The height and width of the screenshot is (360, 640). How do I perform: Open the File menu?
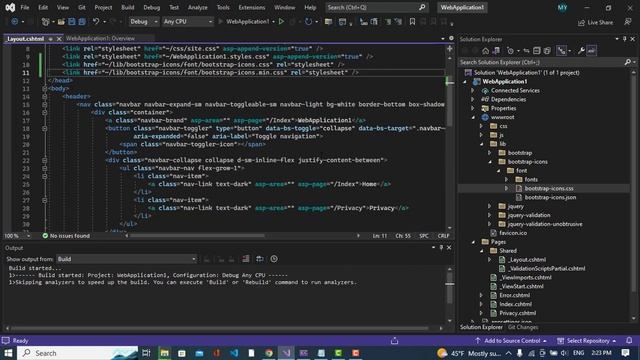coord(24,7)
